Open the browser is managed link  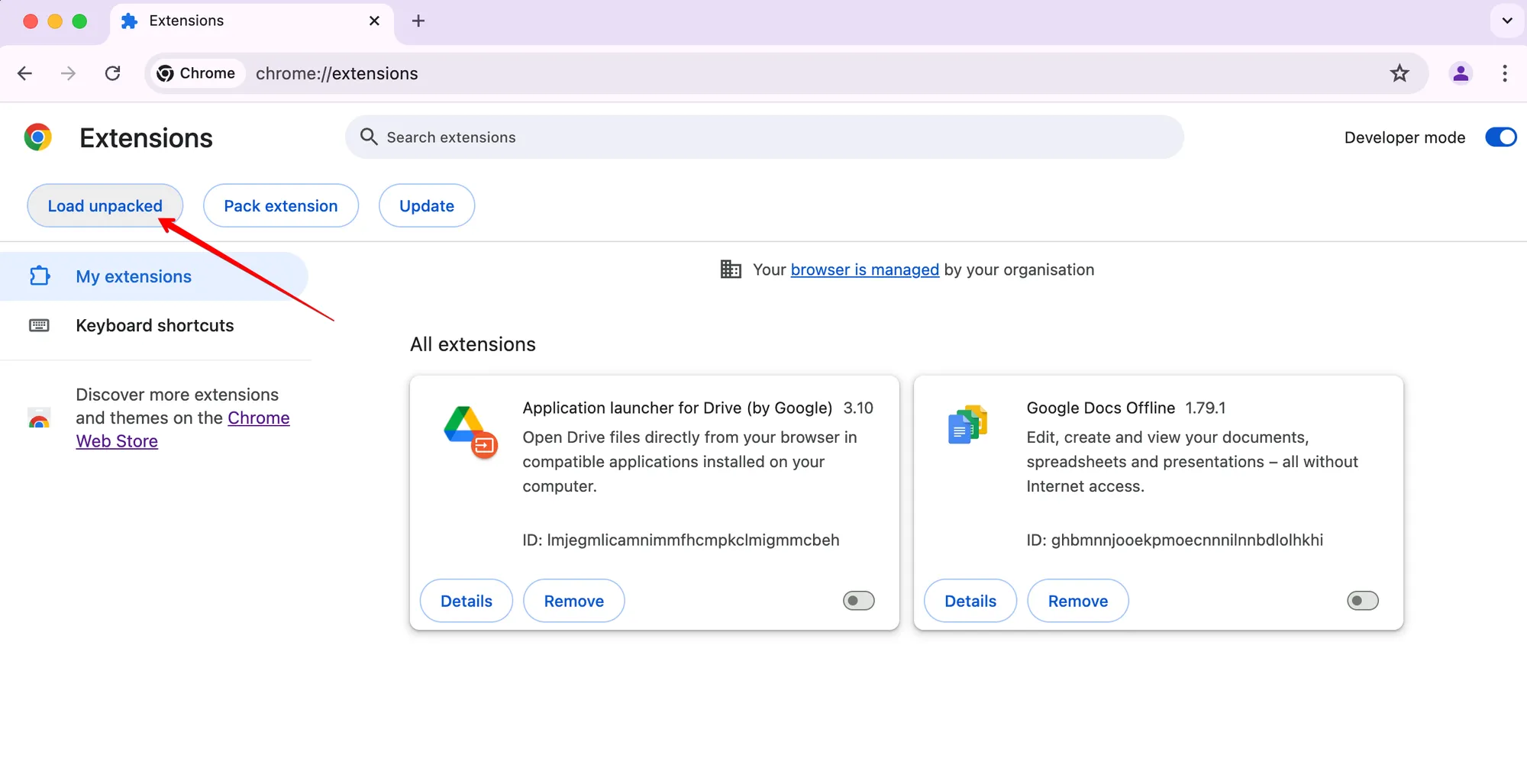pos(864,269)
